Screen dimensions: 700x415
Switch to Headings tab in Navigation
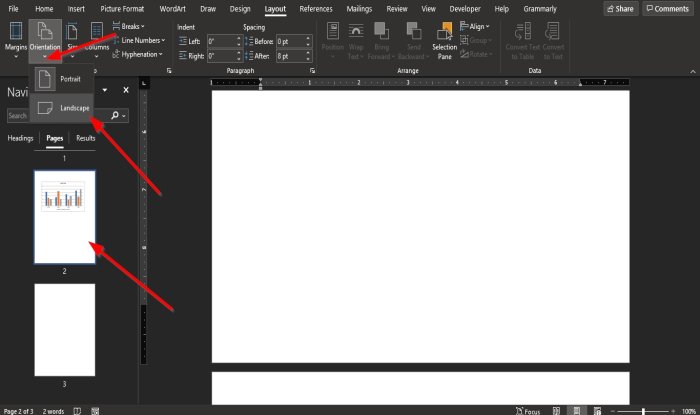(20, 138)
